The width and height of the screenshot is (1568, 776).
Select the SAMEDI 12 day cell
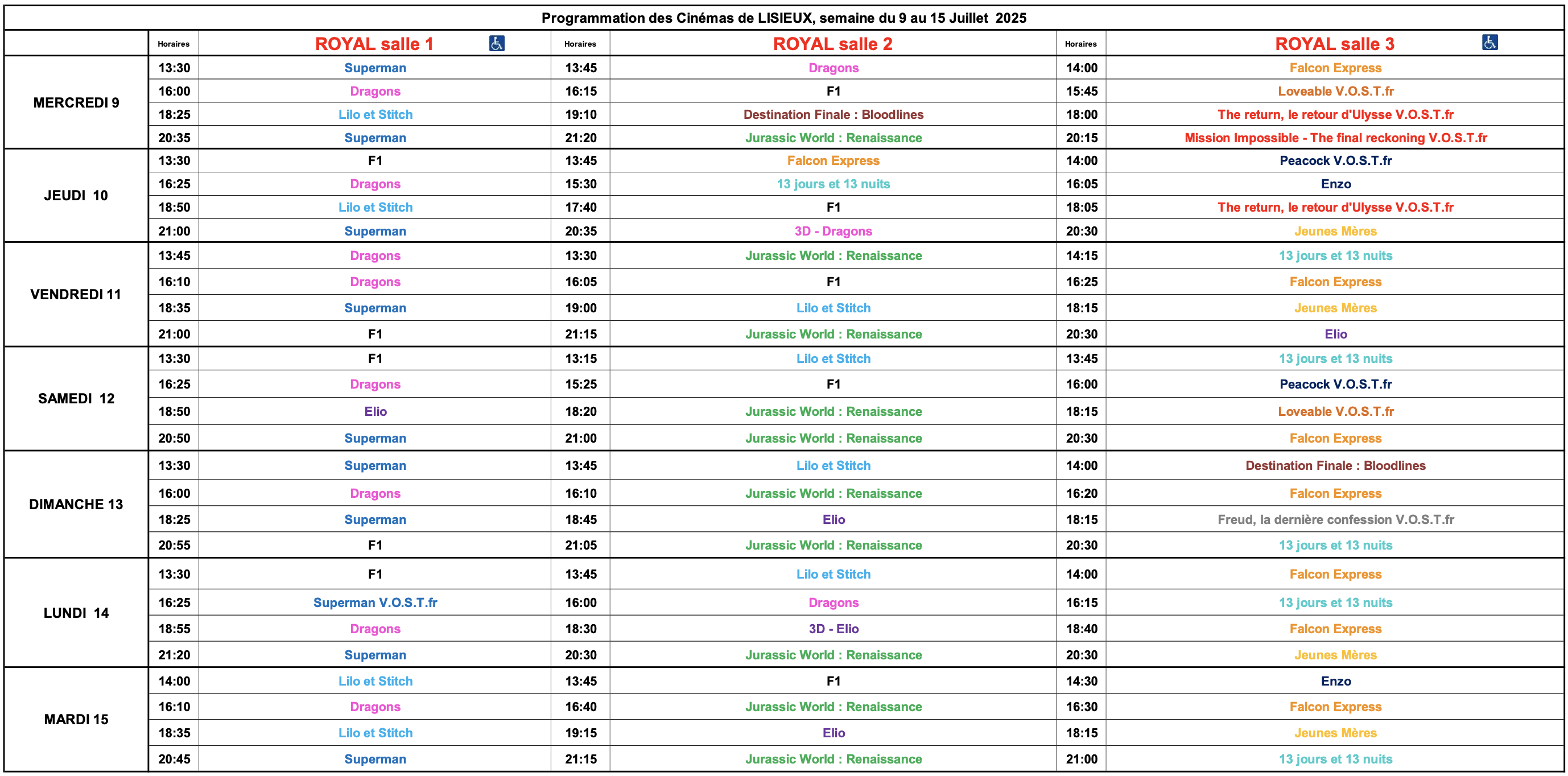click(x=76, y=399)
